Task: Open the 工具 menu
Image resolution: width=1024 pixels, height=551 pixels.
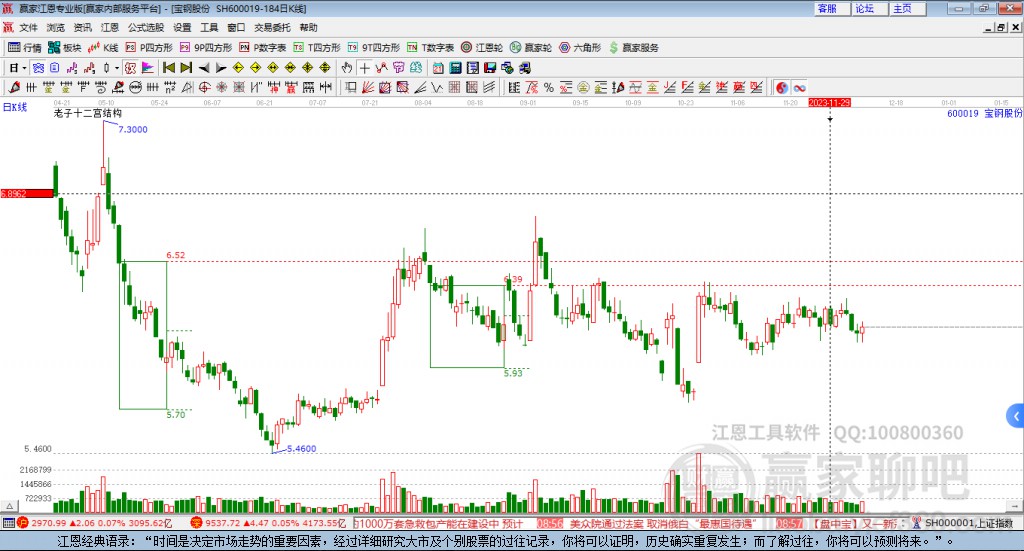Action: (209, 27)
